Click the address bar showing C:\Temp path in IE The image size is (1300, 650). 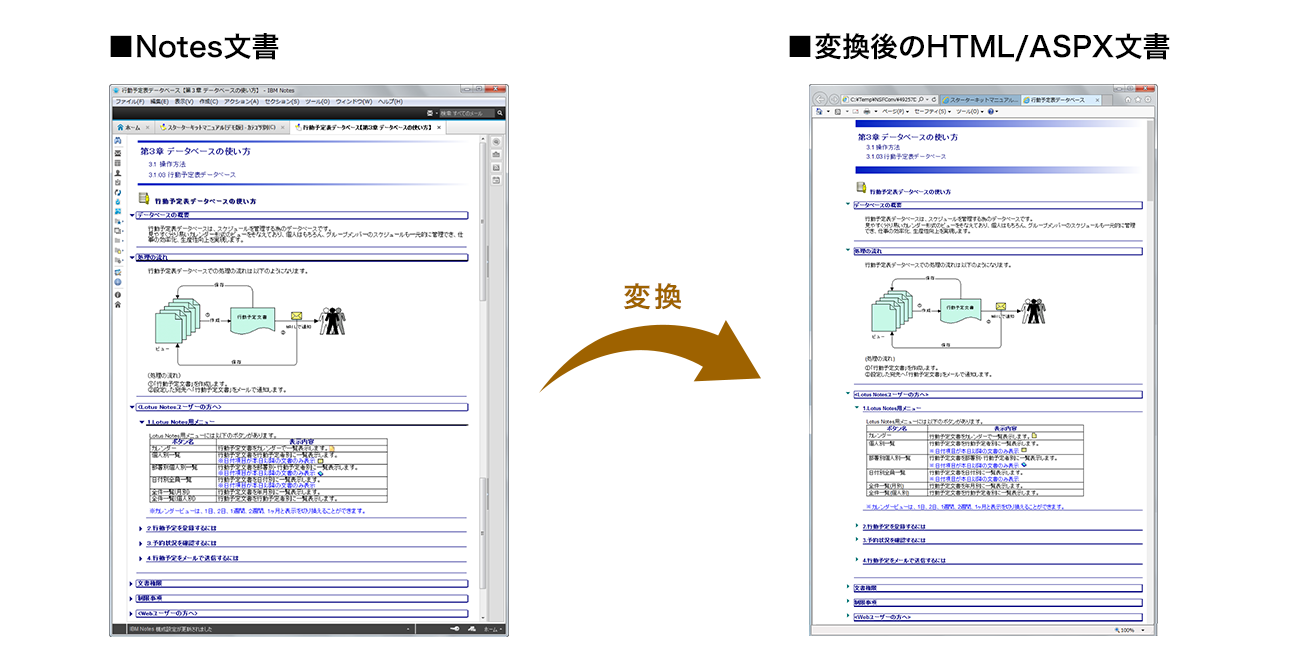[x=882, y=97]
